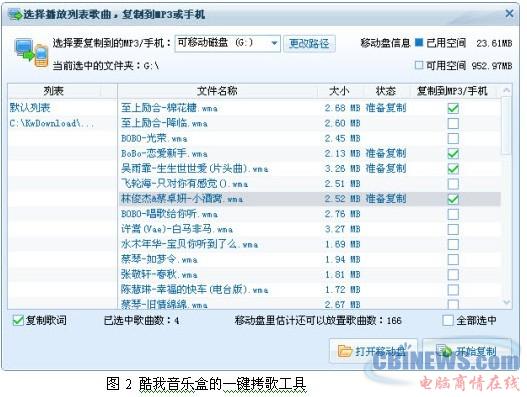Select the song 蔡琴-如梦令.wma
The image size is (527, 397).
[x=159, y=260]
